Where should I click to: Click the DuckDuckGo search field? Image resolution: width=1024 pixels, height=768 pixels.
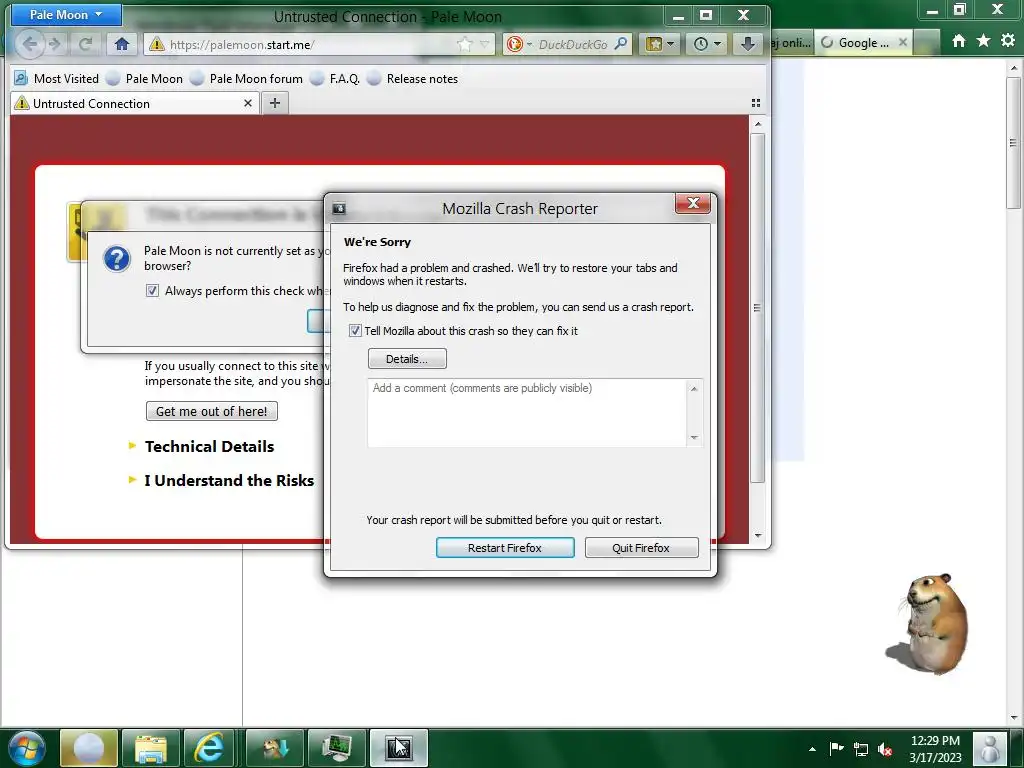[x=573, y=44]
